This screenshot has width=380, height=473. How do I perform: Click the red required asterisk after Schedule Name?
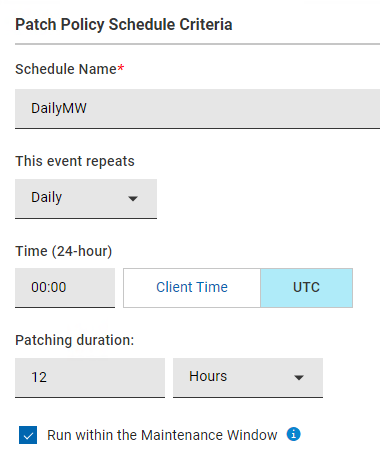[x=121, y=68]
